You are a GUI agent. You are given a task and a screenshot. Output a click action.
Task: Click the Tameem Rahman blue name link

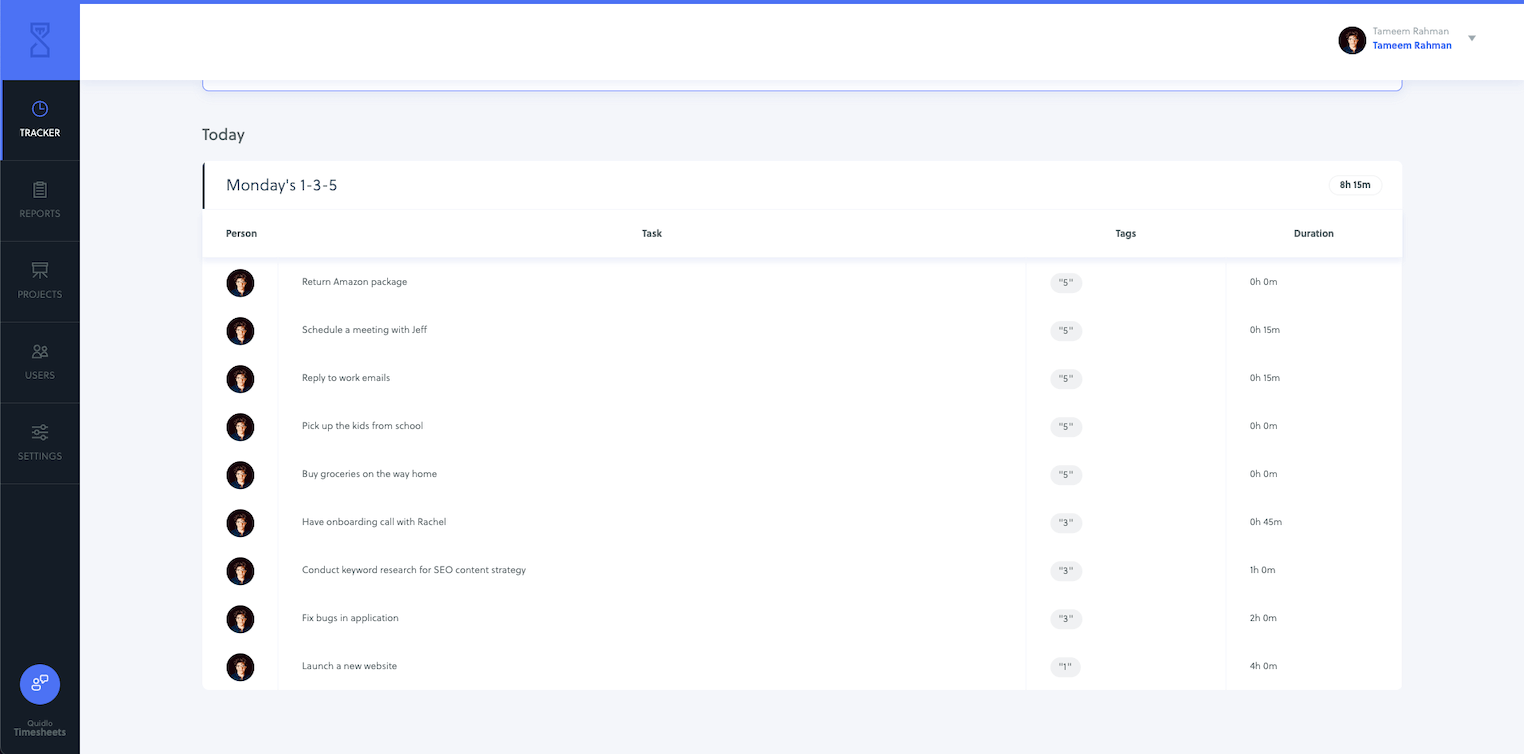point(1411,46)
